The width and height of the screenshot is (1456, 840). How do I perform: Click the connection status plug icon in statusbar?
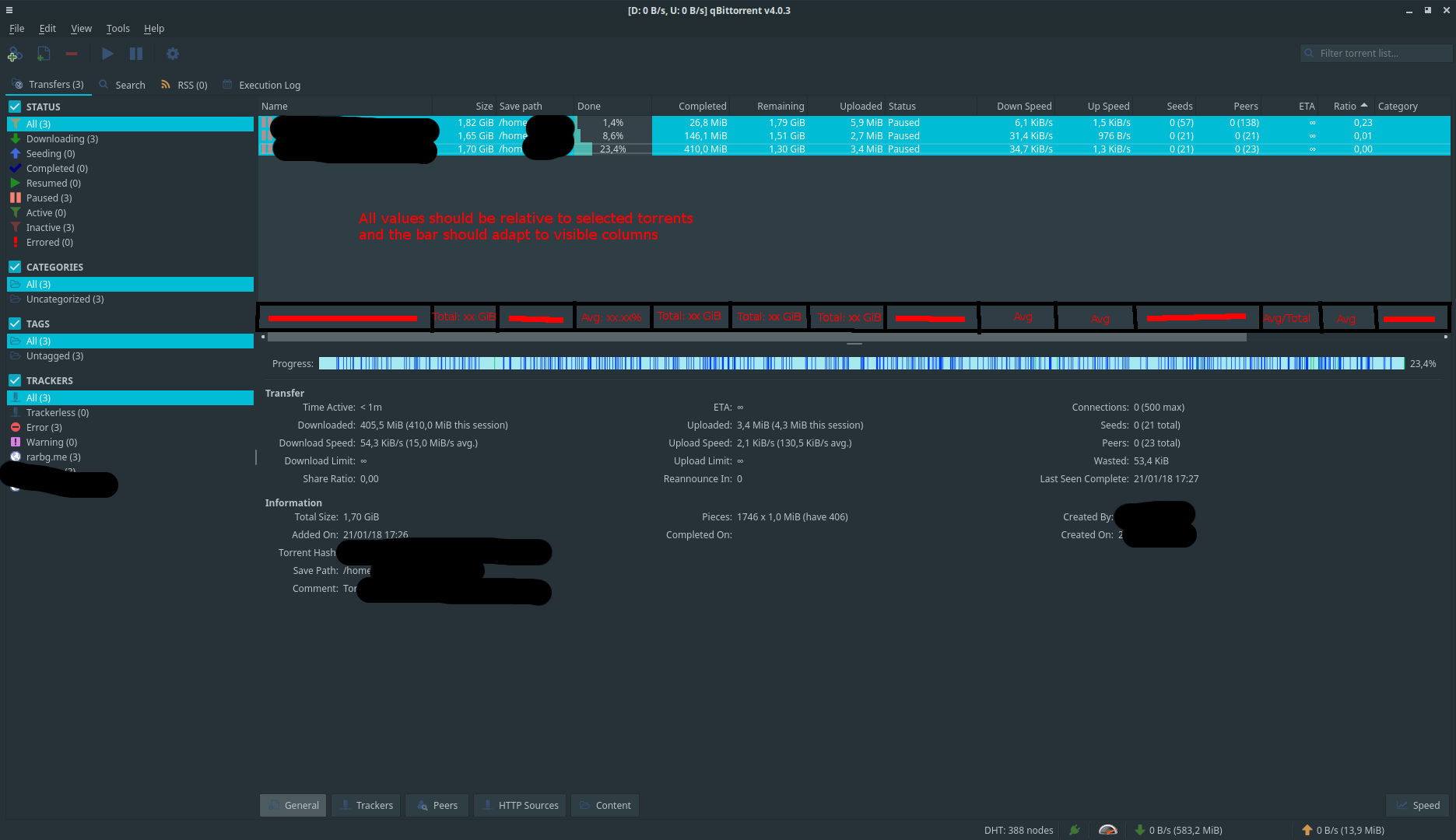point(1074,830)
